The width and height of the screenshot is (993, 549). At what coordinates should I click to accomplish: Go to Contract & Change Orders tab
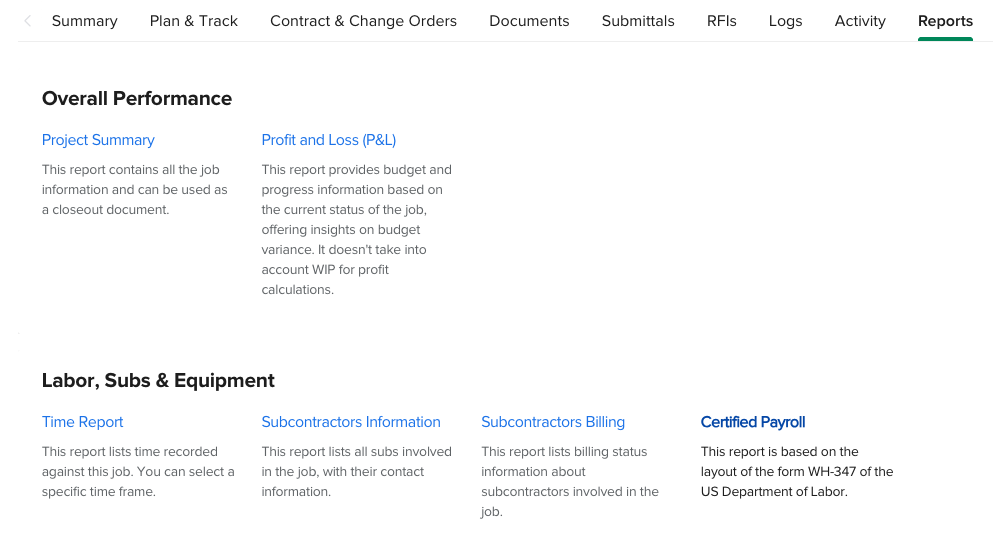(363, 21)
